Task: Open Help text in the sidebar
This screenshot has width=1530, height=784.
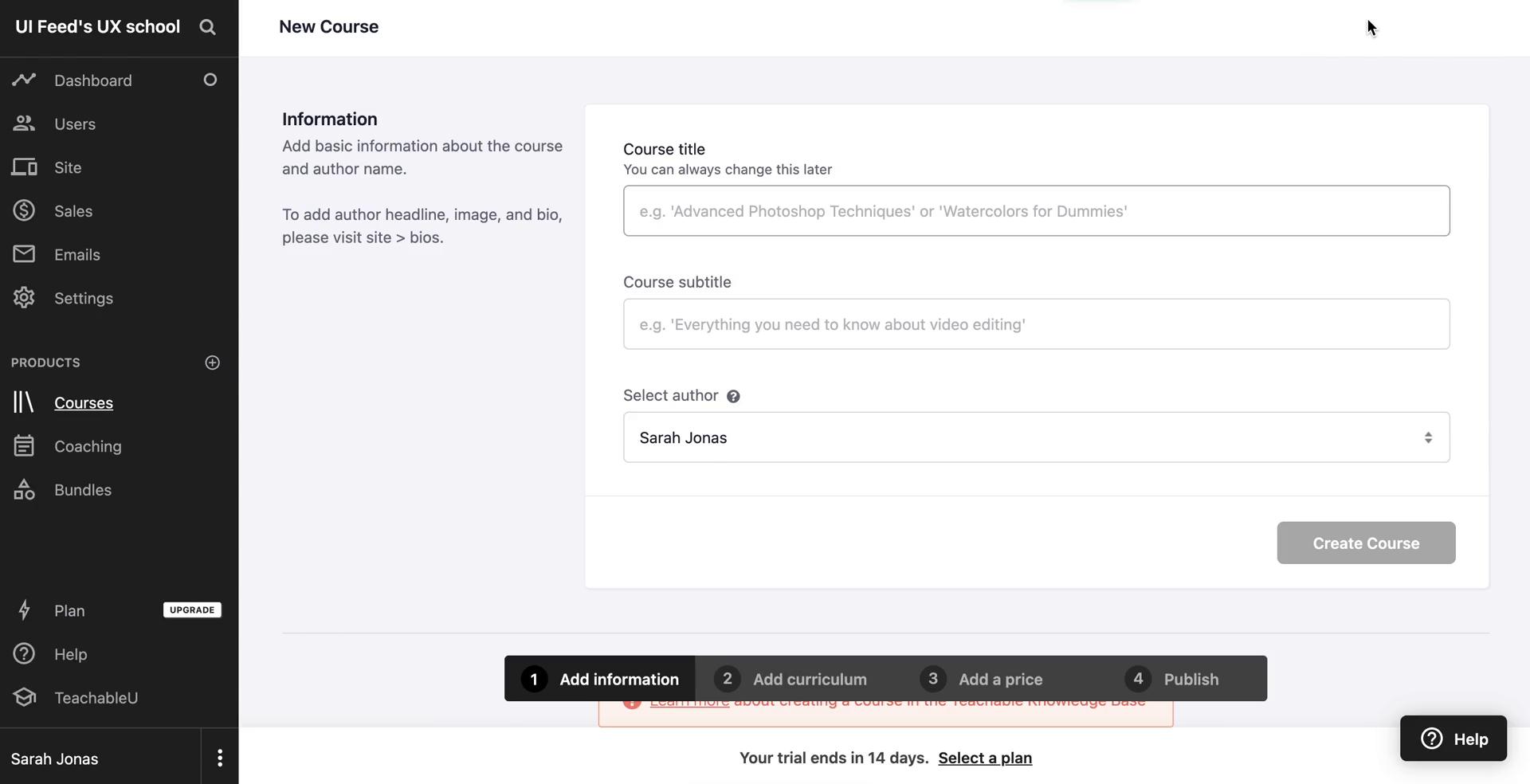Action: click(71, 654)
